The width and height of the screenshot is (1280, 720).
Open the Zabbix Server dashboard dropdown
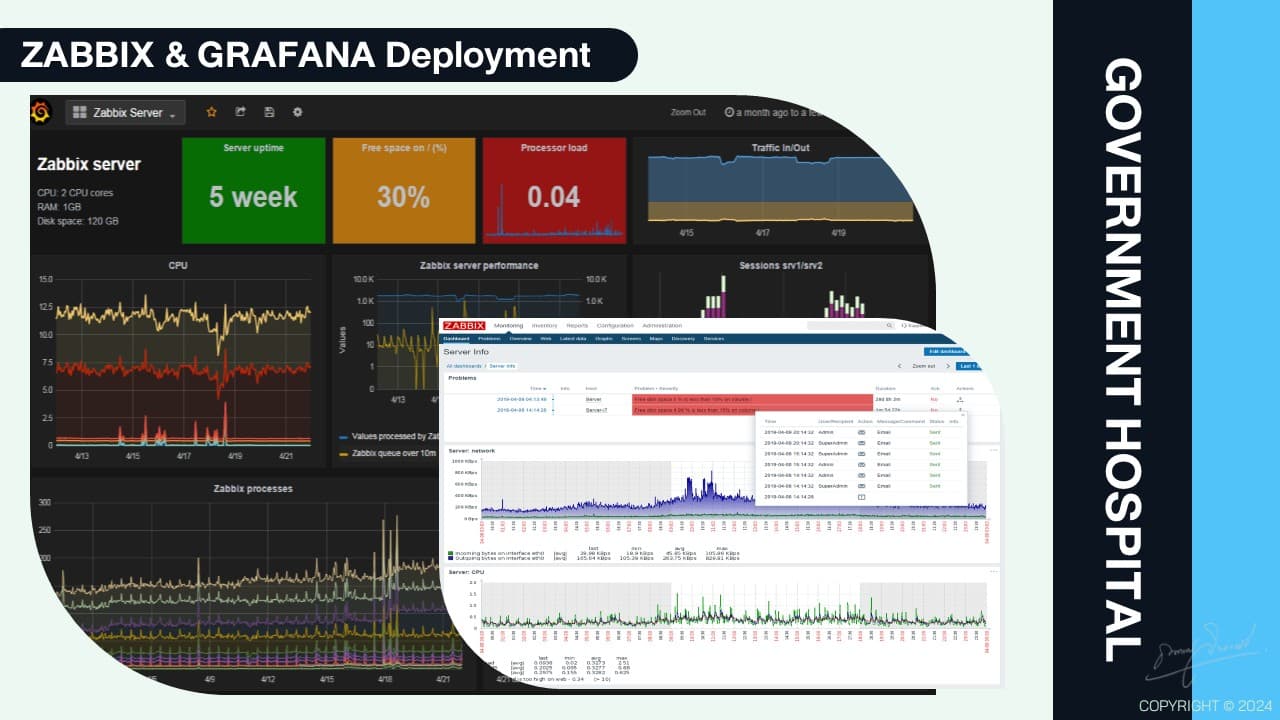coord(125,113)
